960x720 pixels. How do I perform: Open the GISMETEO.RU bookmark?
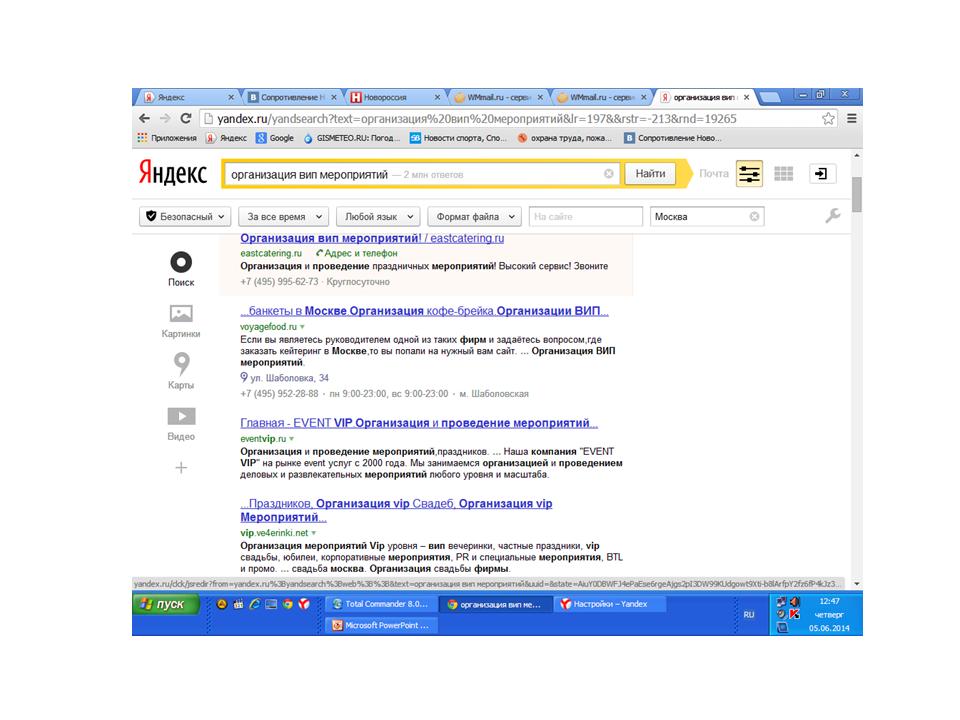352,138
